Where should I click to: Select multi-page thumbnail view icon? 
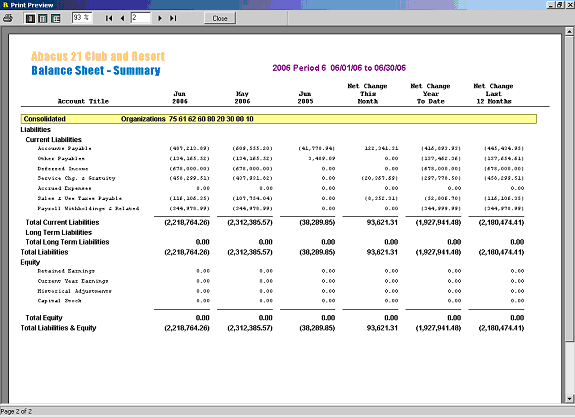point(55,18)
